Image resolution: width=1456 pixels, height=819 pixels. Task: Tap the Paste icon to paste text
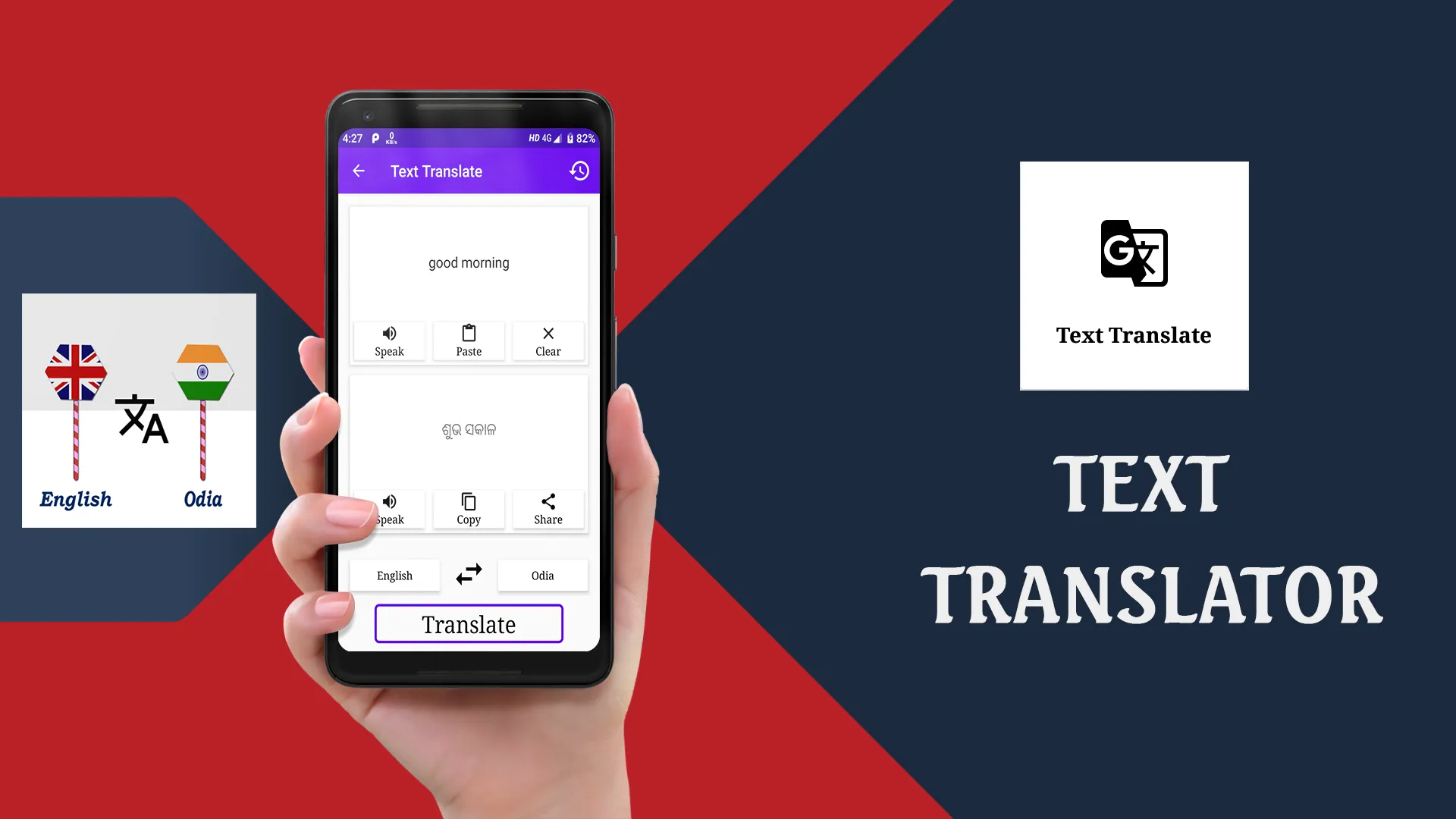click(468, 340)
